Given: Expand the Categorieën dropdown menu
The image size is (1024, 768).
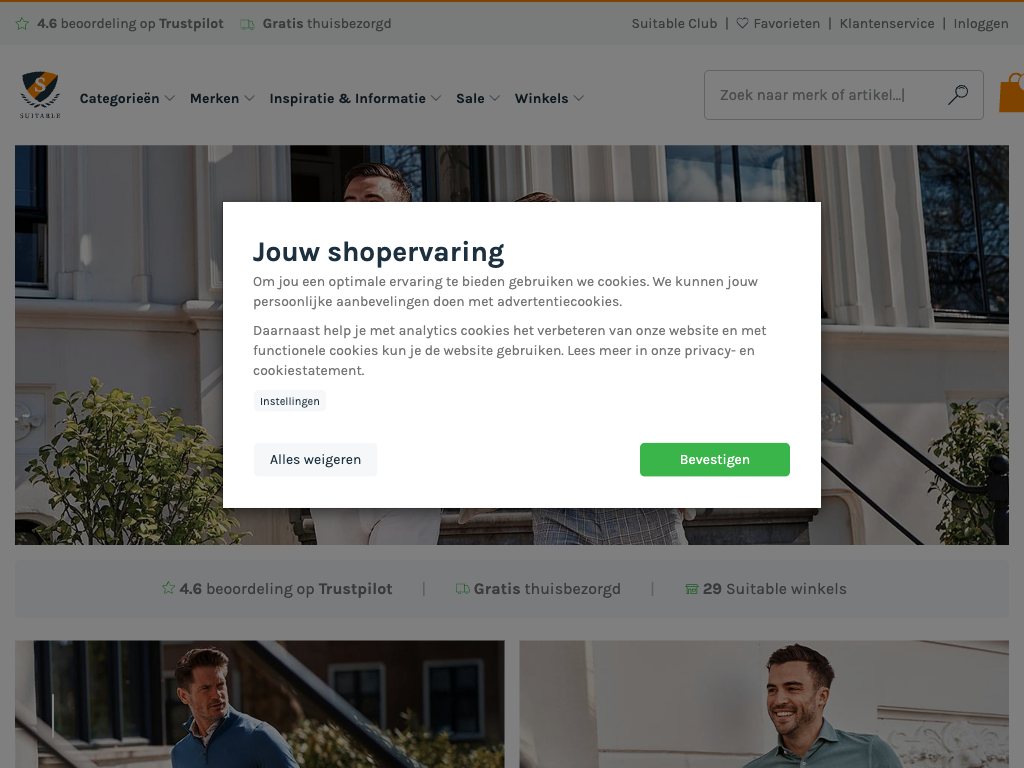Looking at the screenshot, I should point(127,99).
